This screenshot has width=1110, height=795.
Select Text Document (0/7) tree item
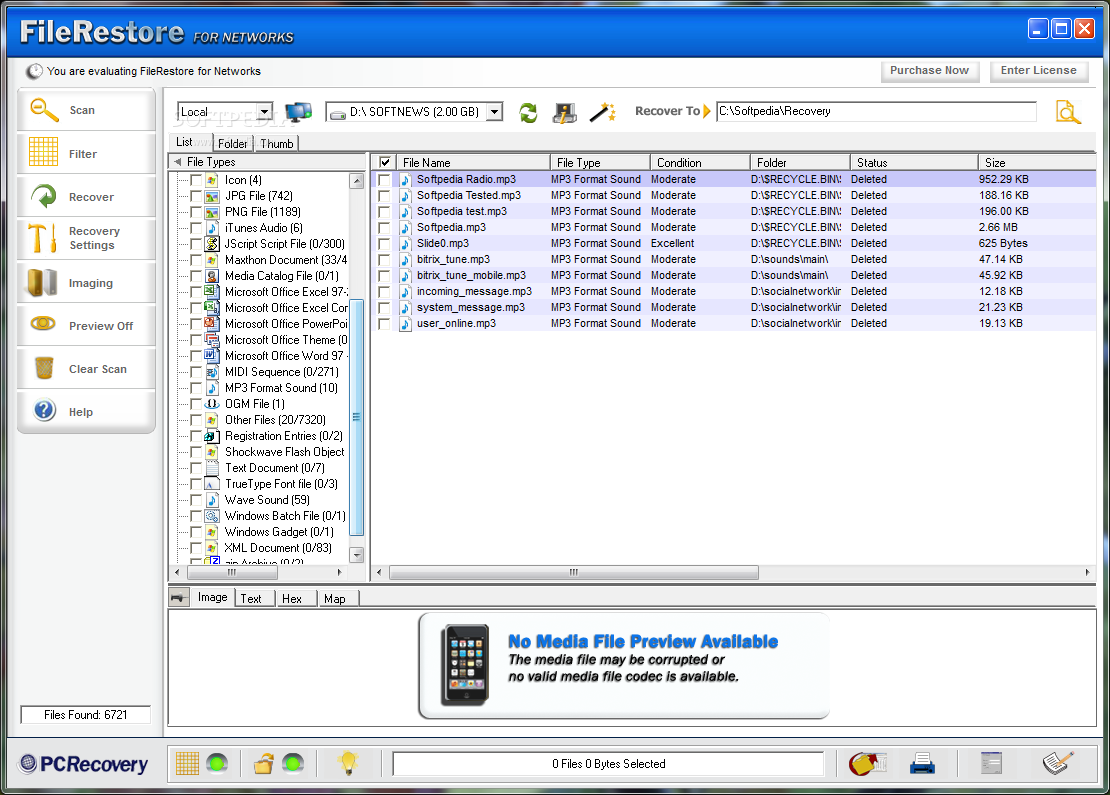275,468
